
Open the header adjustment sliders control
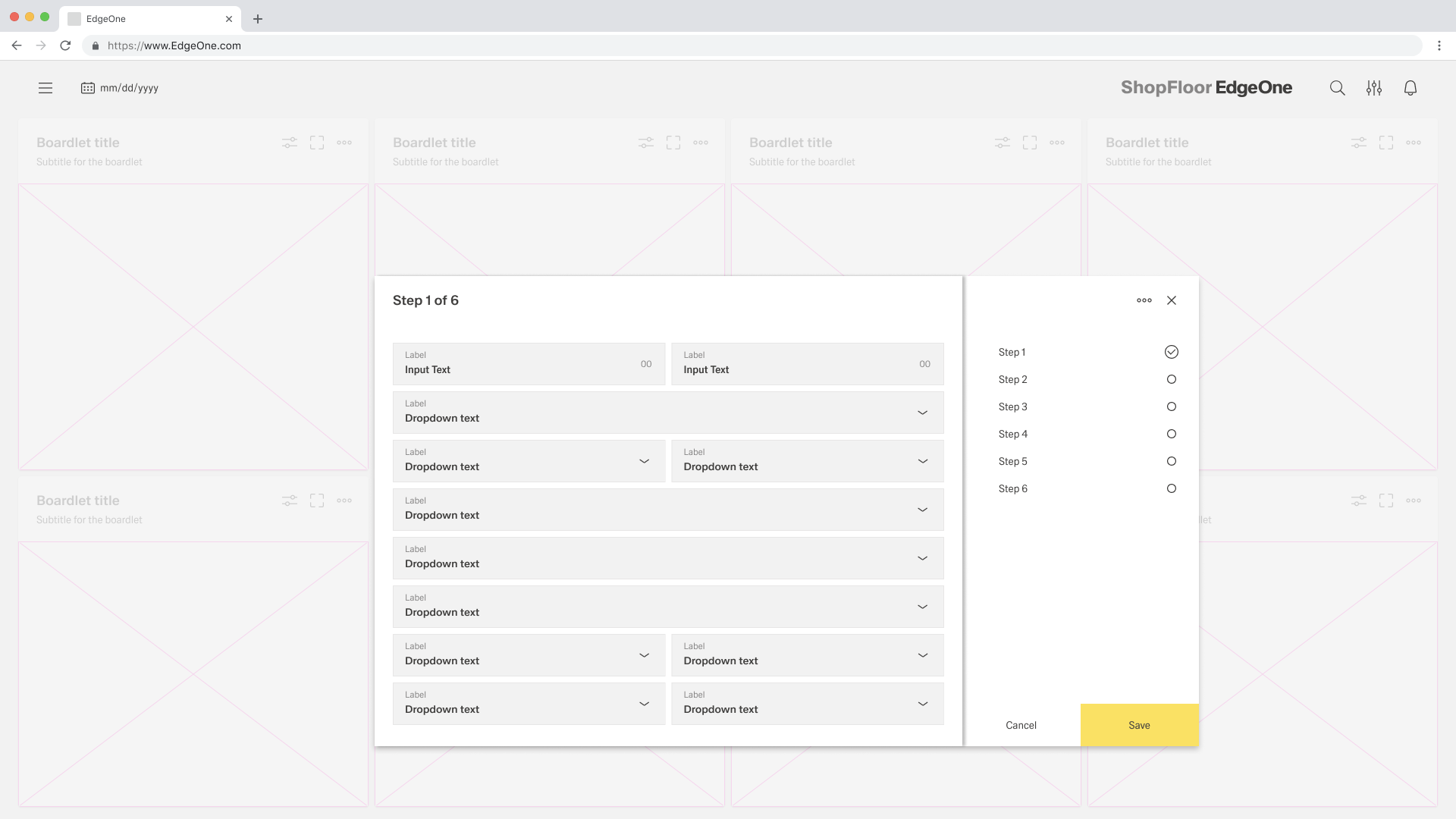click(x=1374, y=88)
